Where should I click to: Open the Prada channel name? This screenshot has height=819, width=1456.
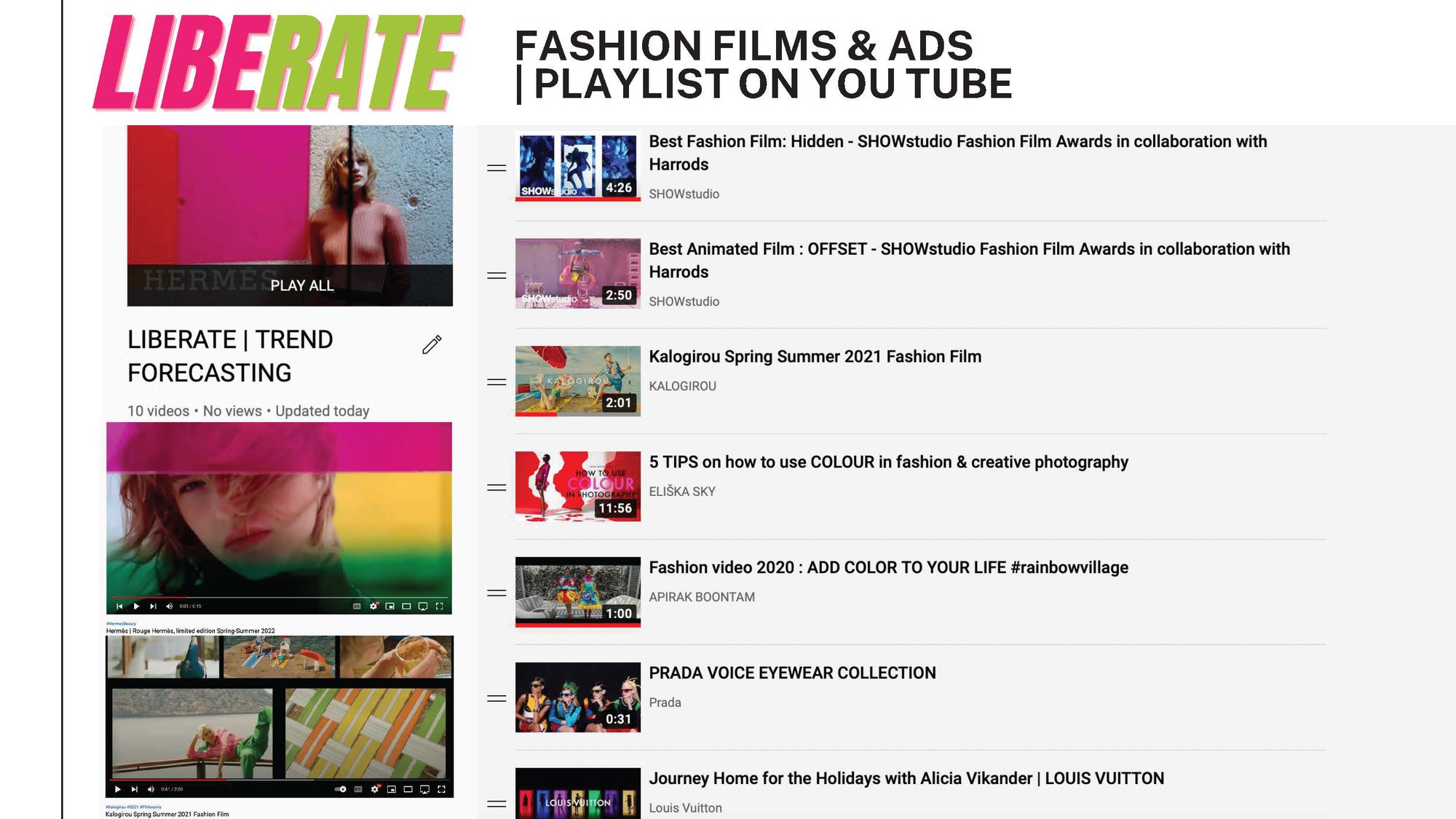[x=665, y=703]
